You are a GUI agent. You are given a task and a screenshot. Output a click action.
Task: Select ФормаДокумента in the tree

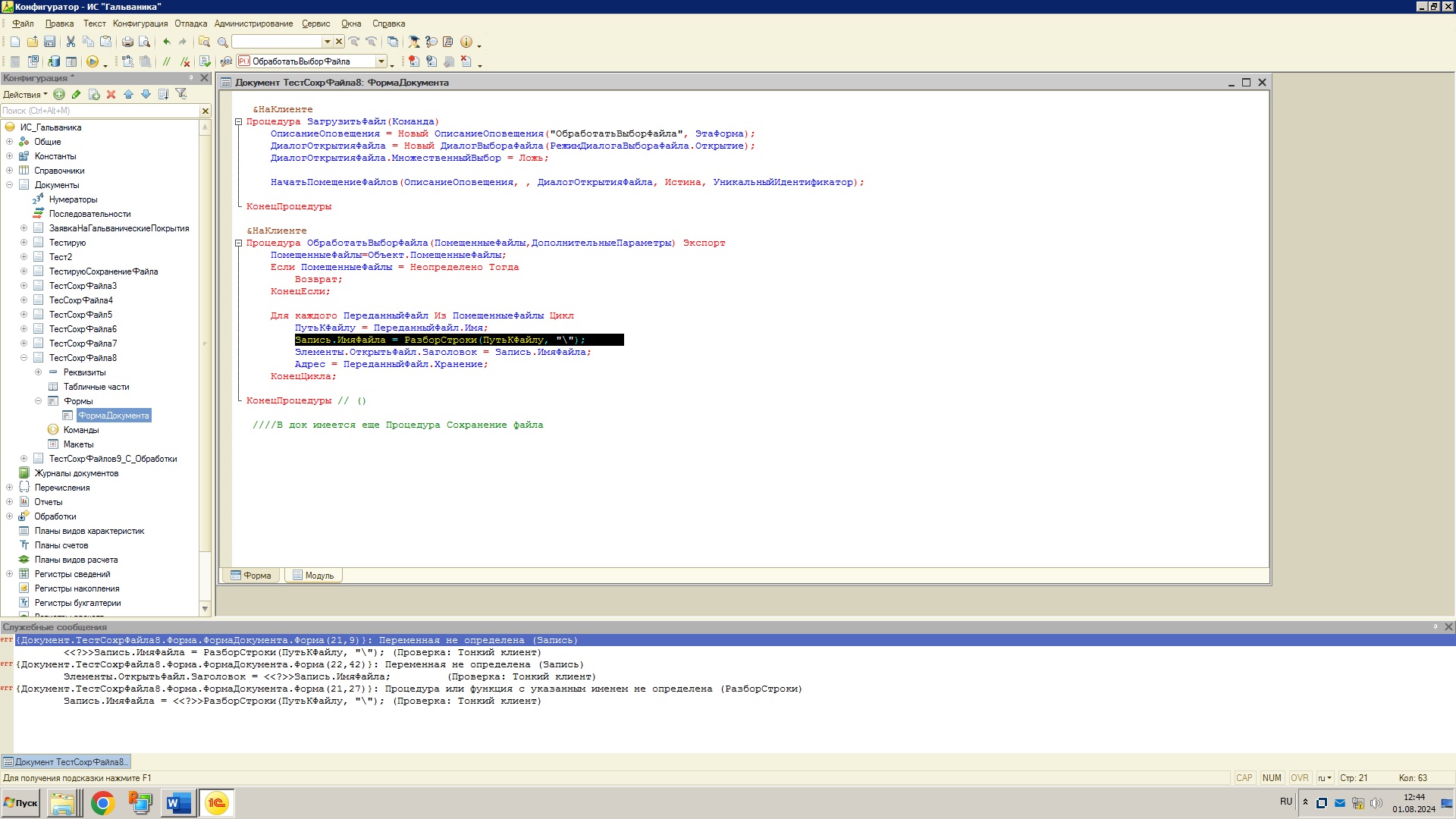tap(114, 416)
